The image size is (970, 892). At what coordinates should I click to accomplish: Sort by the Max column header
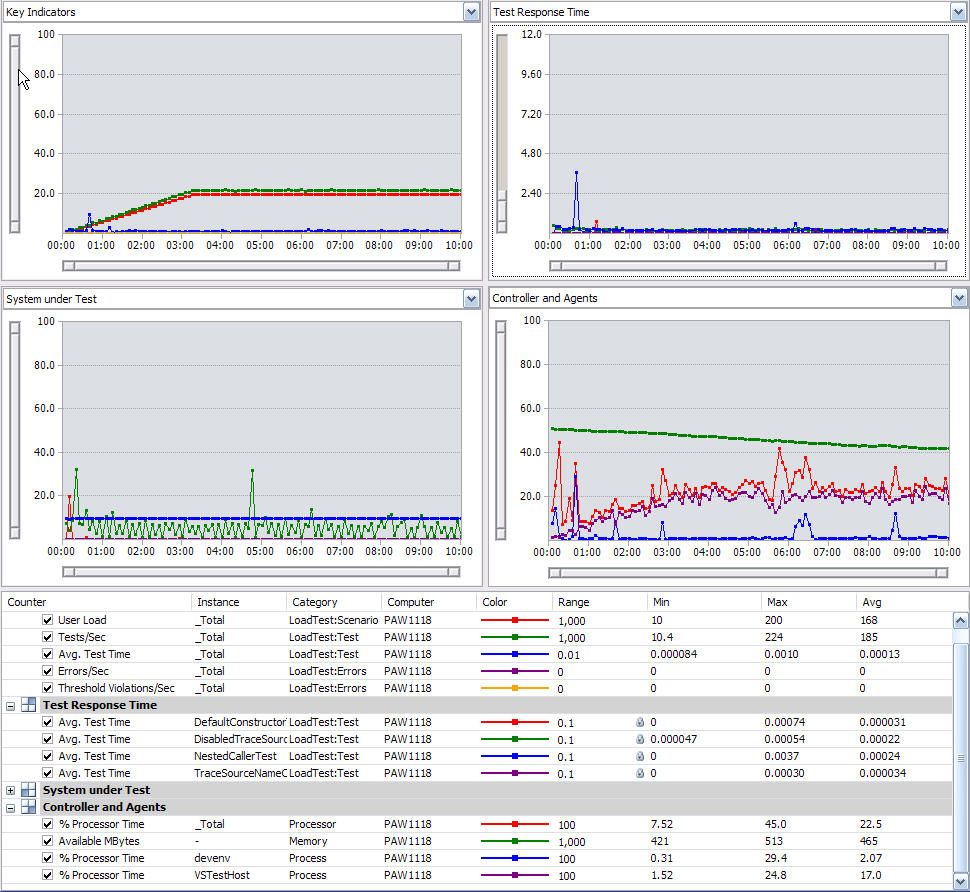tap(809, 602)
